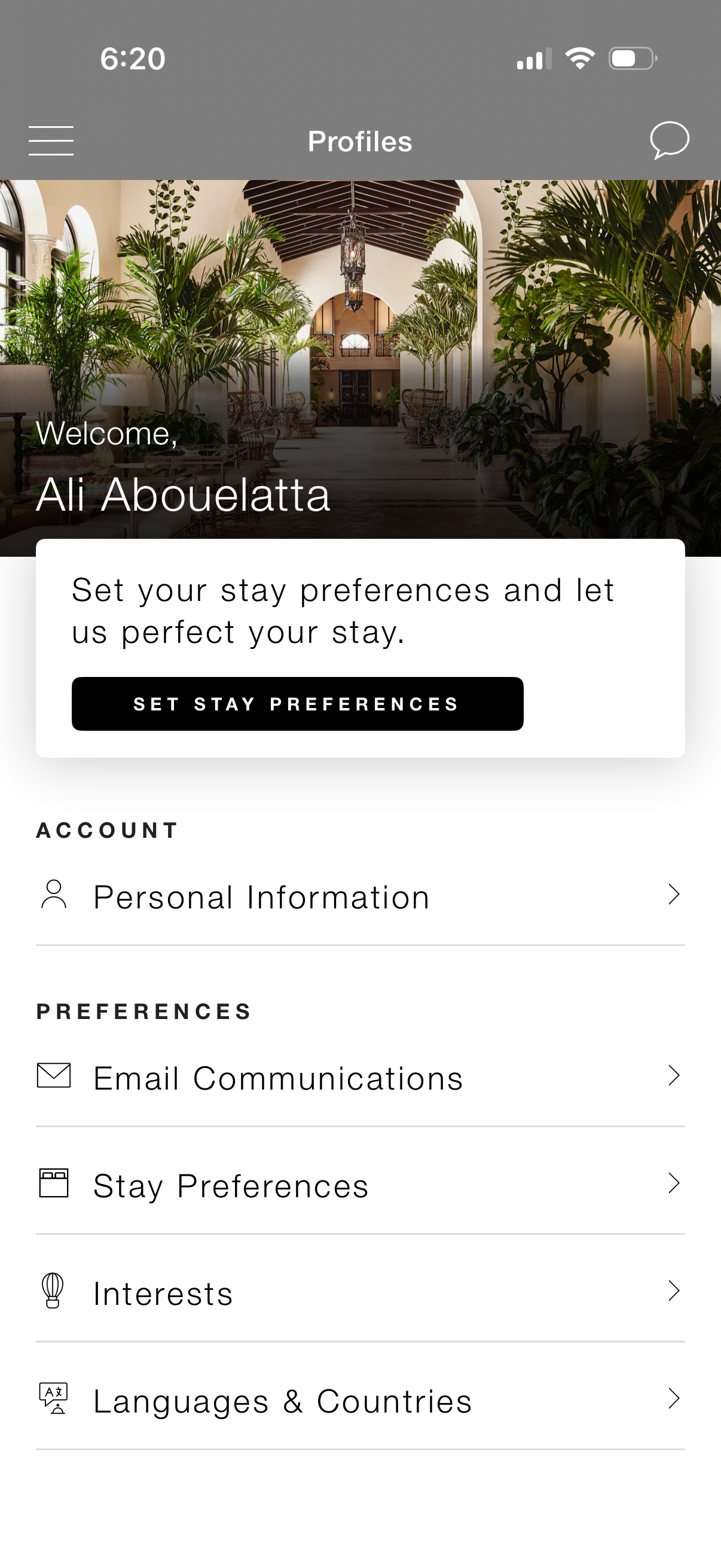Tap the person icon beside Personal Information
The width and height of the screenshot is (721, 1568).
[x=54, y=895]
